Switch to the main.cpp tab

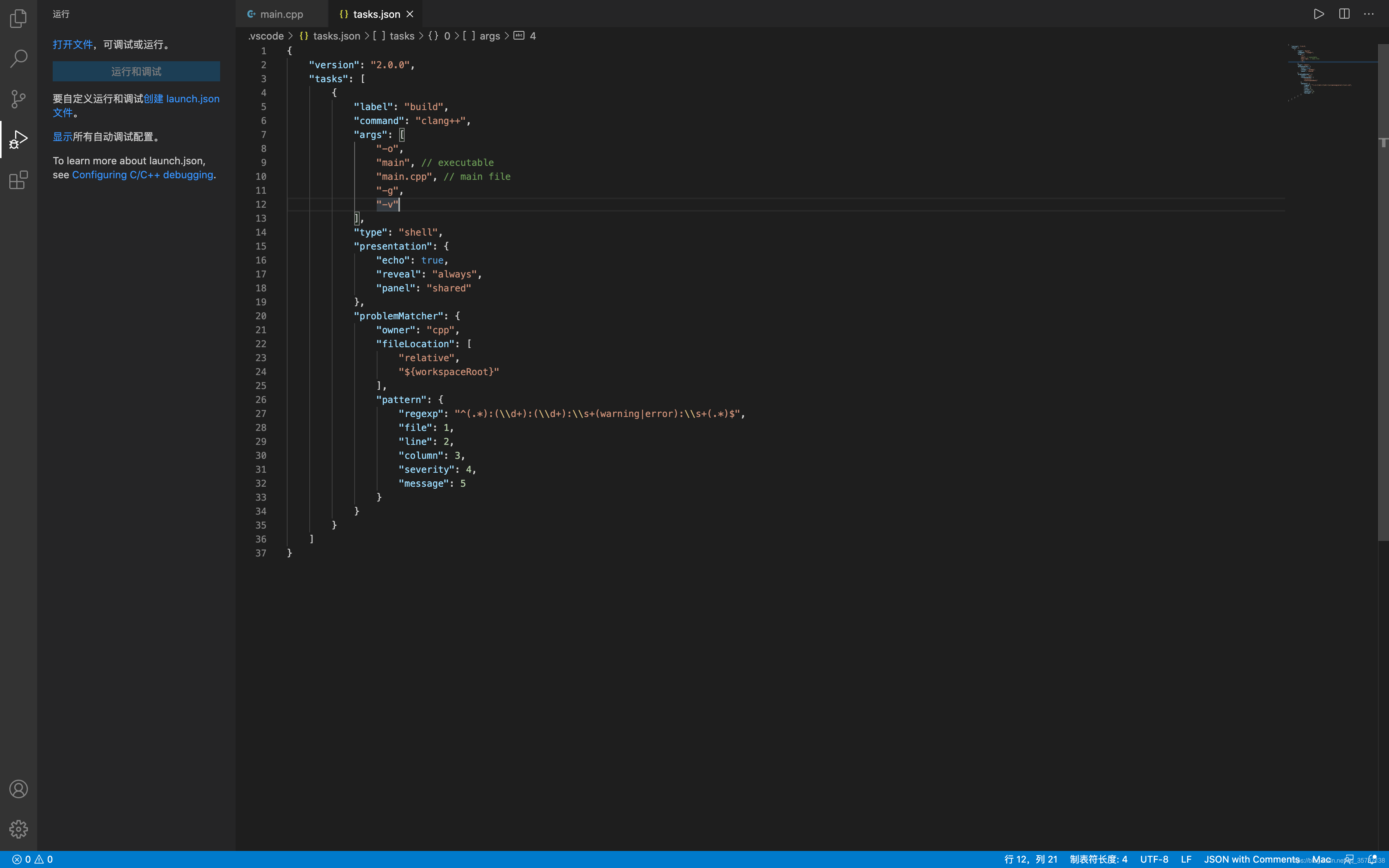[x=281, y=14]
